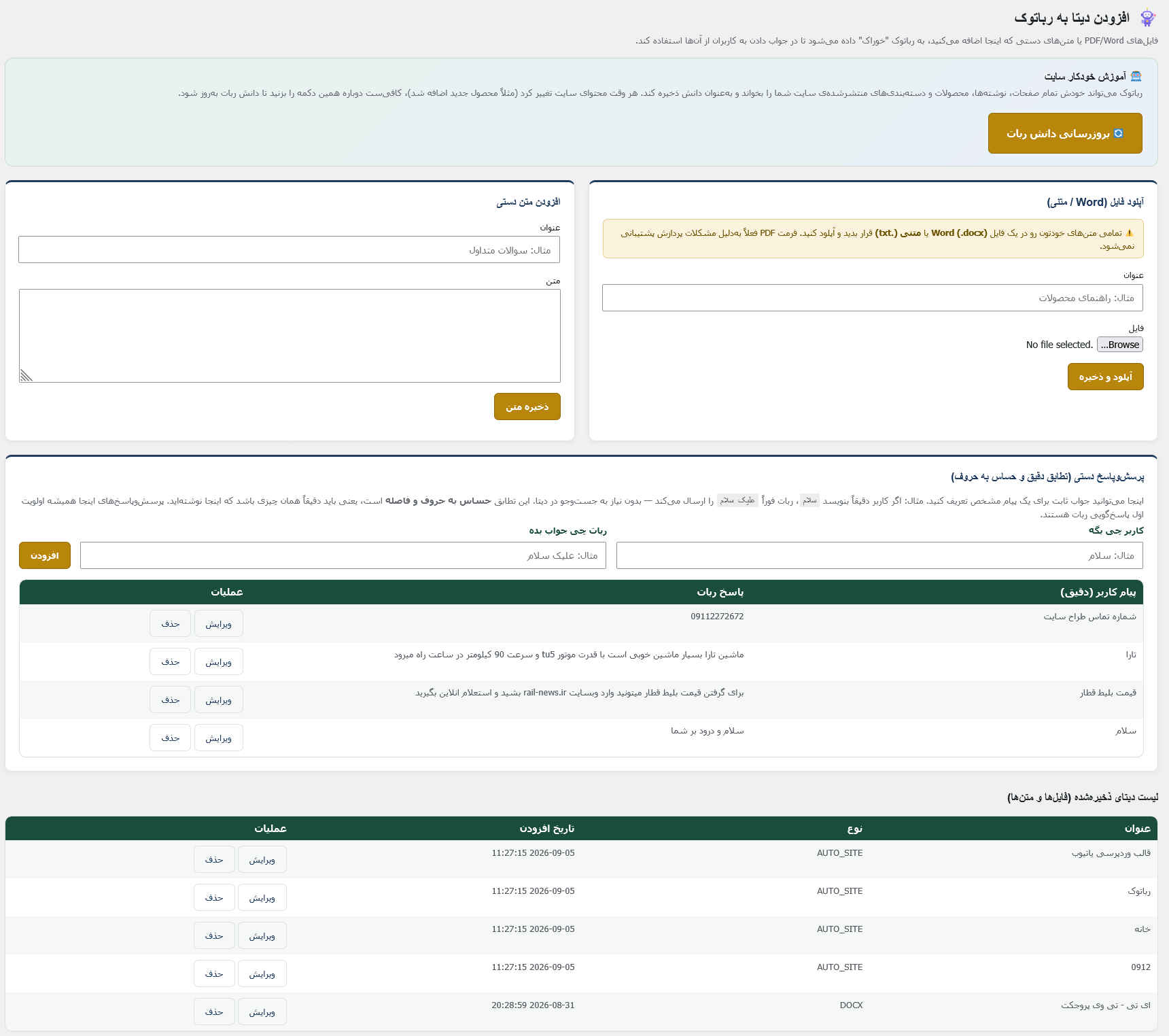Click the عنوان column header in data list
Viewport: 1169px width, 1036px height.
[x=1138, y=828]
